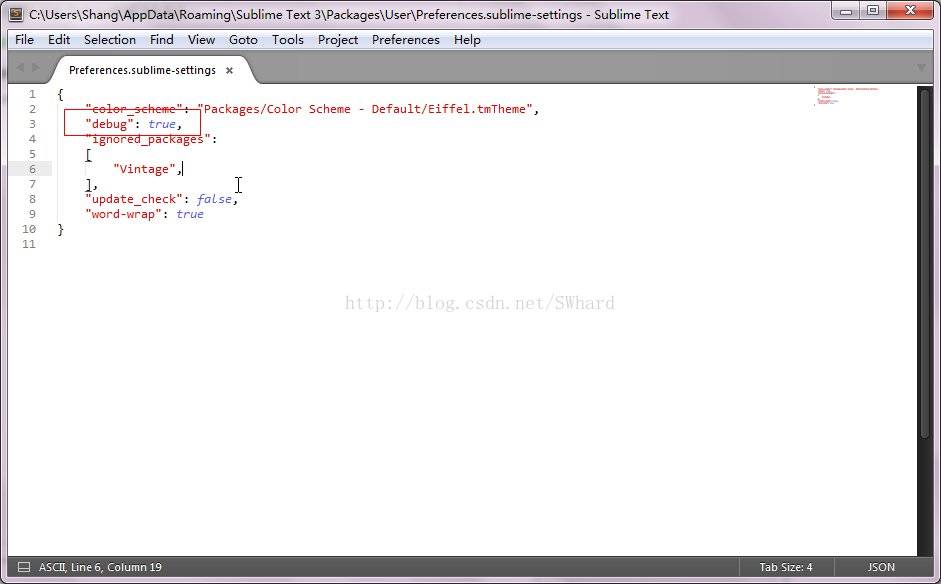
Task: Open the Tab Size: 4 selector
Action: 786,567
